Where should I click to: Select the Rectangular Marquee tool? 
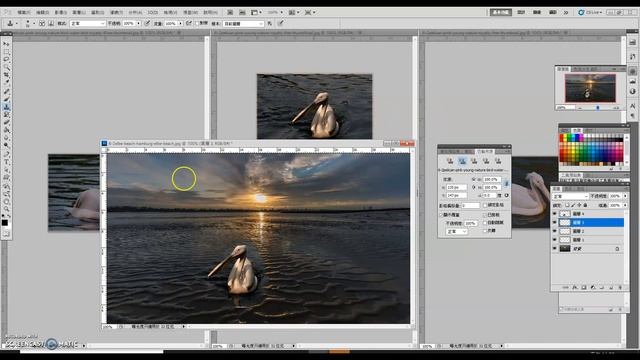[x=6, y=51]
